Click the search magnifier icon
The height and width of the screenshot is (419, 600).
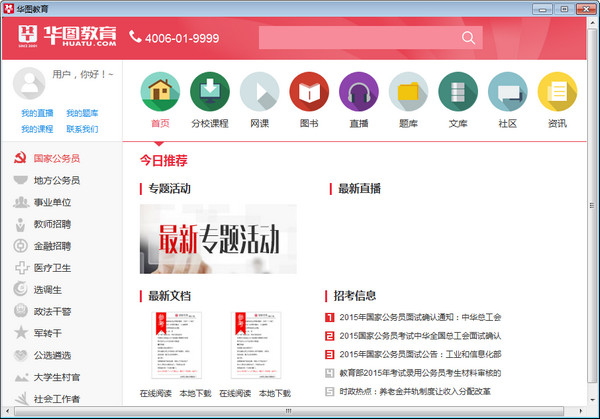[469, 38]
